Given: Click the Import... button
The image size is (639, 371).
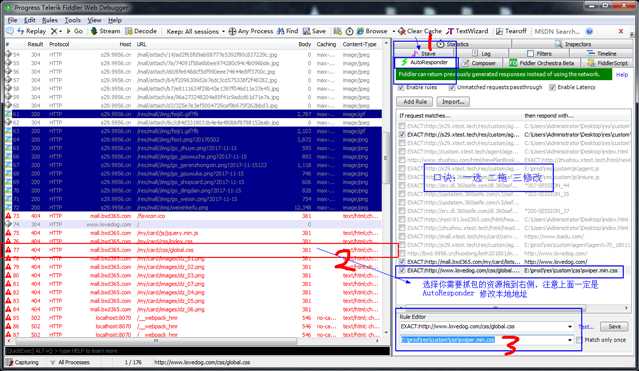Looking at the screenshot, I should (453, 102).
